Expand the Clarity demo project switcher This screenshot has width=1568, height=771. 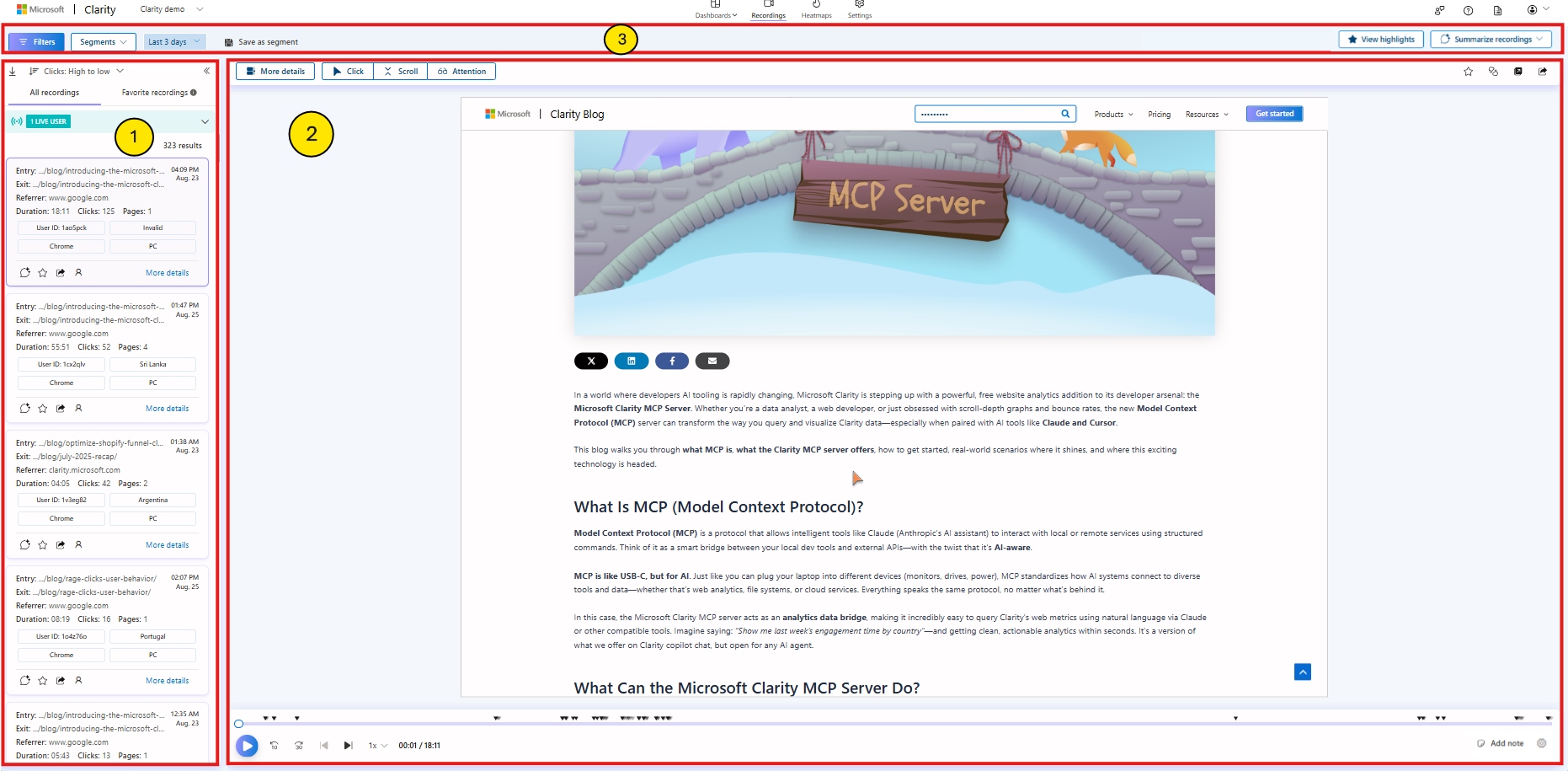[x=171, y=9]
